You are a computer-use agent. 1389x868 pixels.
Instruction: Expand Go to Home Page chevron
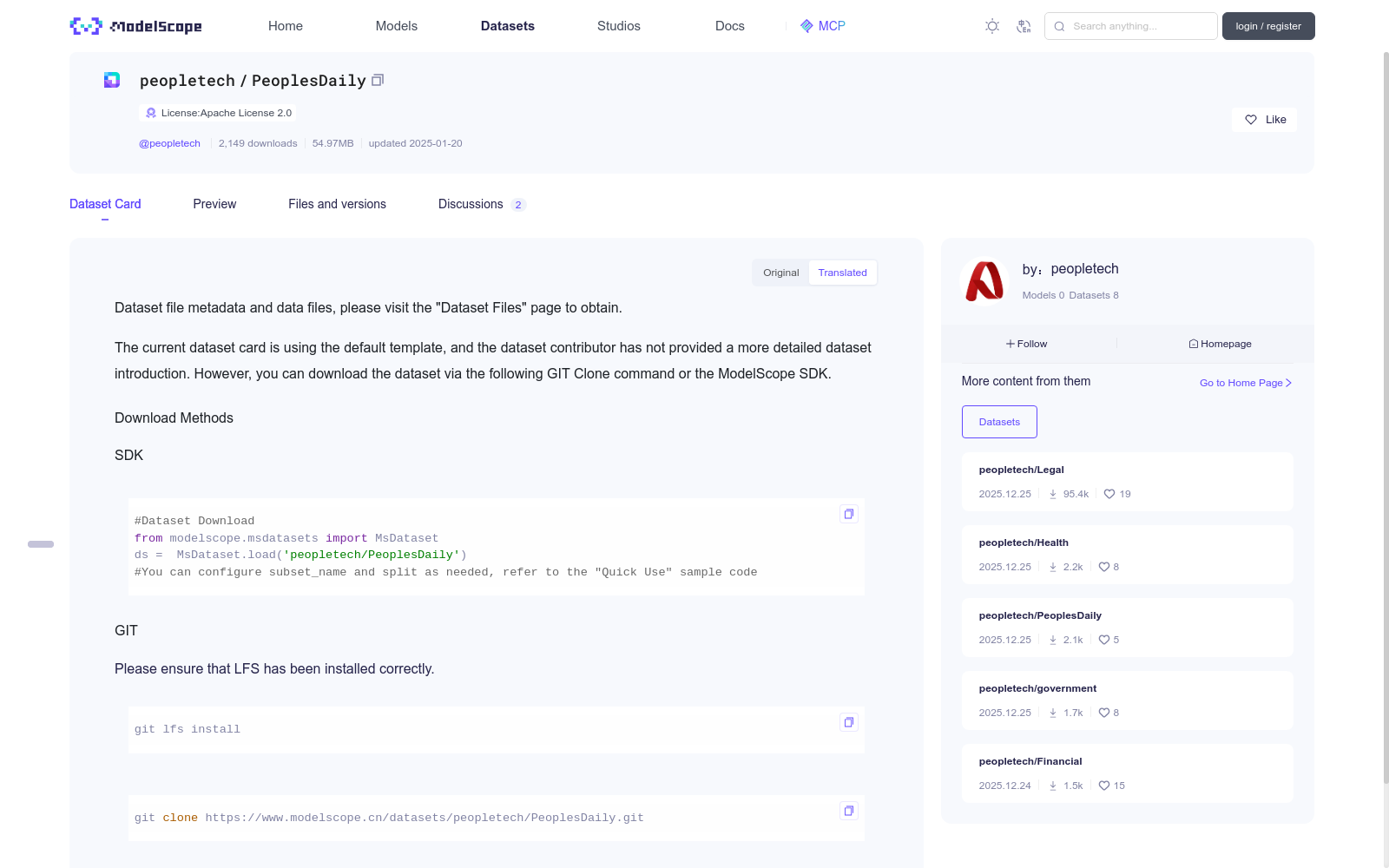[x=1288, y=383]
